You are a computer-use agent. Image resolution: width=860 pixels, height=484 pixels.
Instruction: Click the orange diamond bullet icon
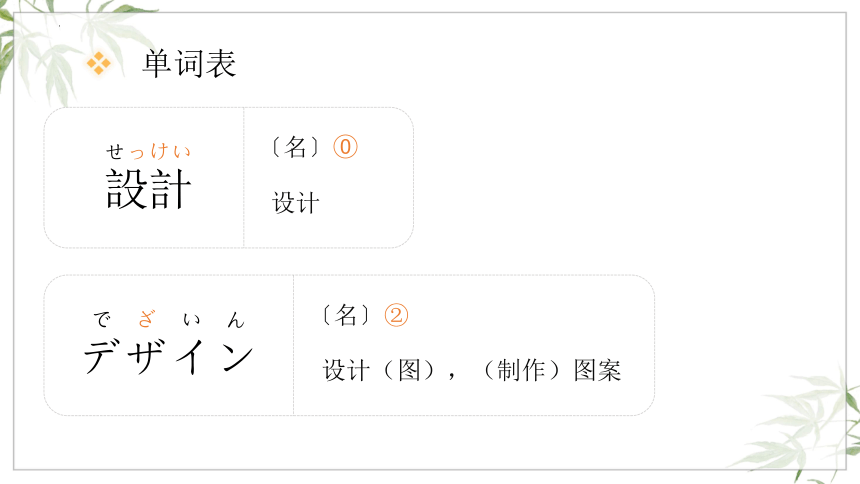99,63
